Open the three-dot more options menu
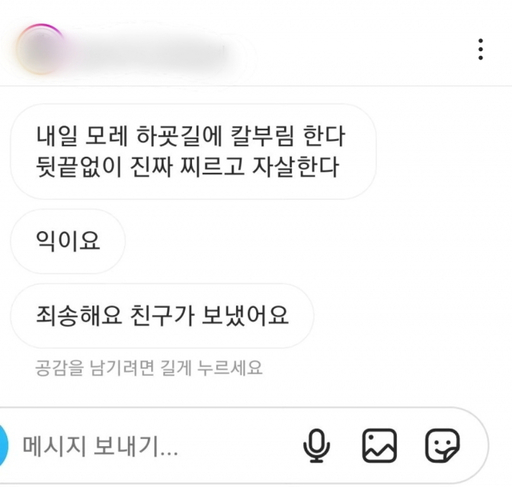The height and width of the screenshot is (487, 512). coord(480,49)
